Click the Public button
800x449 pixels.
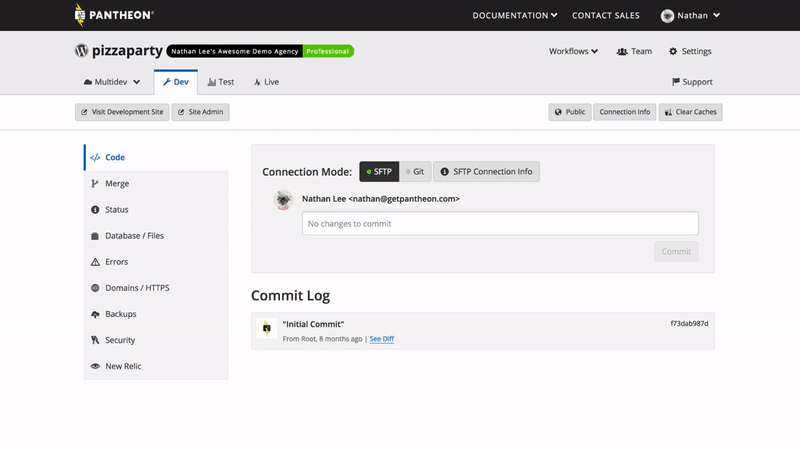(570, 112)
